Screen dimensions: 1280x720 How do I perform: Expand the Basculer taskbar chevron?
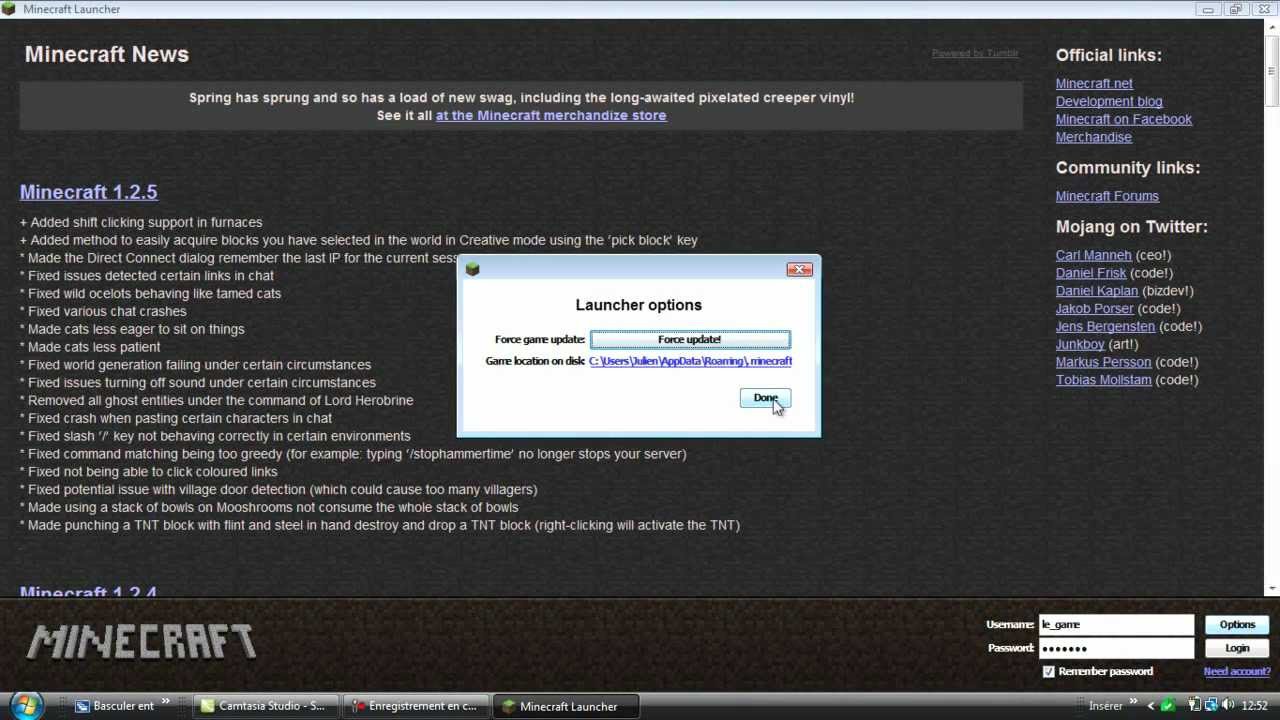pyautogui.click(x=165, y=703)
